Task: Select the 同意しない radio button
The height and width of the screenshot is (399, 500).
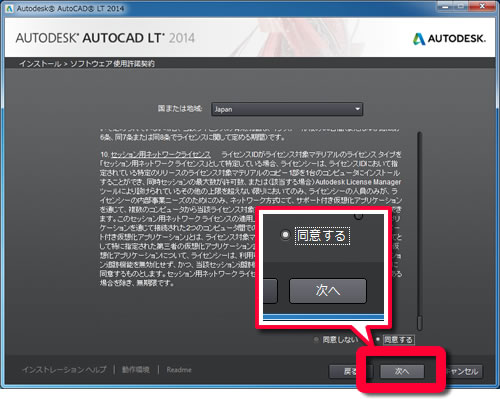Action: coord(316,340)
